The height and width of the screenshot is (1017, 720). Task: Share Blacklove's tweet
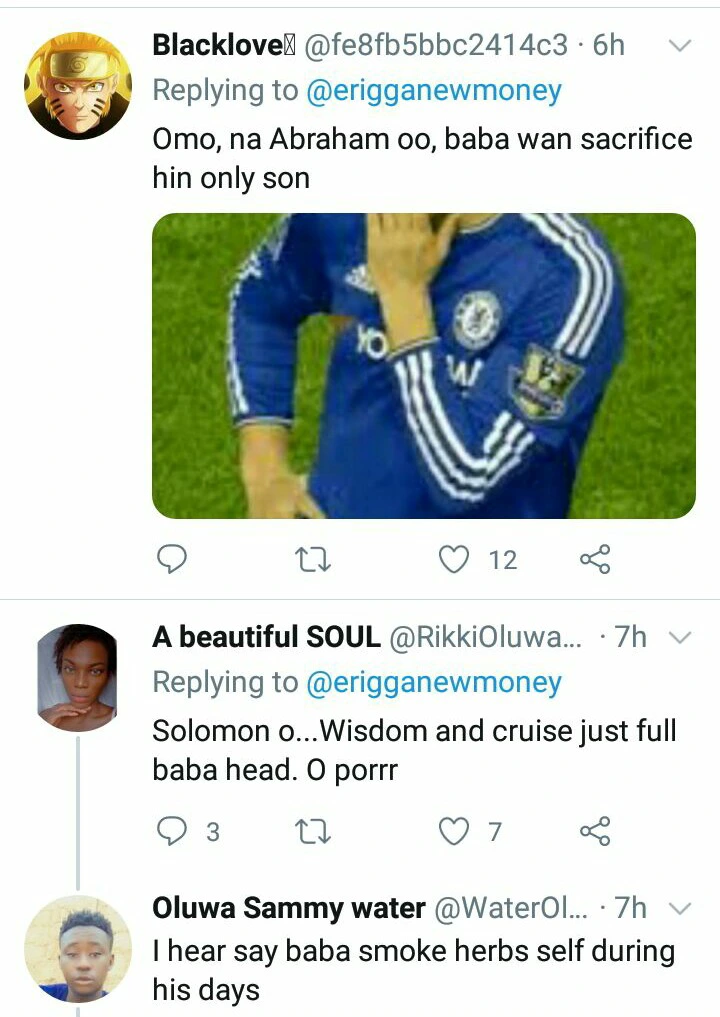click(595, 559)
